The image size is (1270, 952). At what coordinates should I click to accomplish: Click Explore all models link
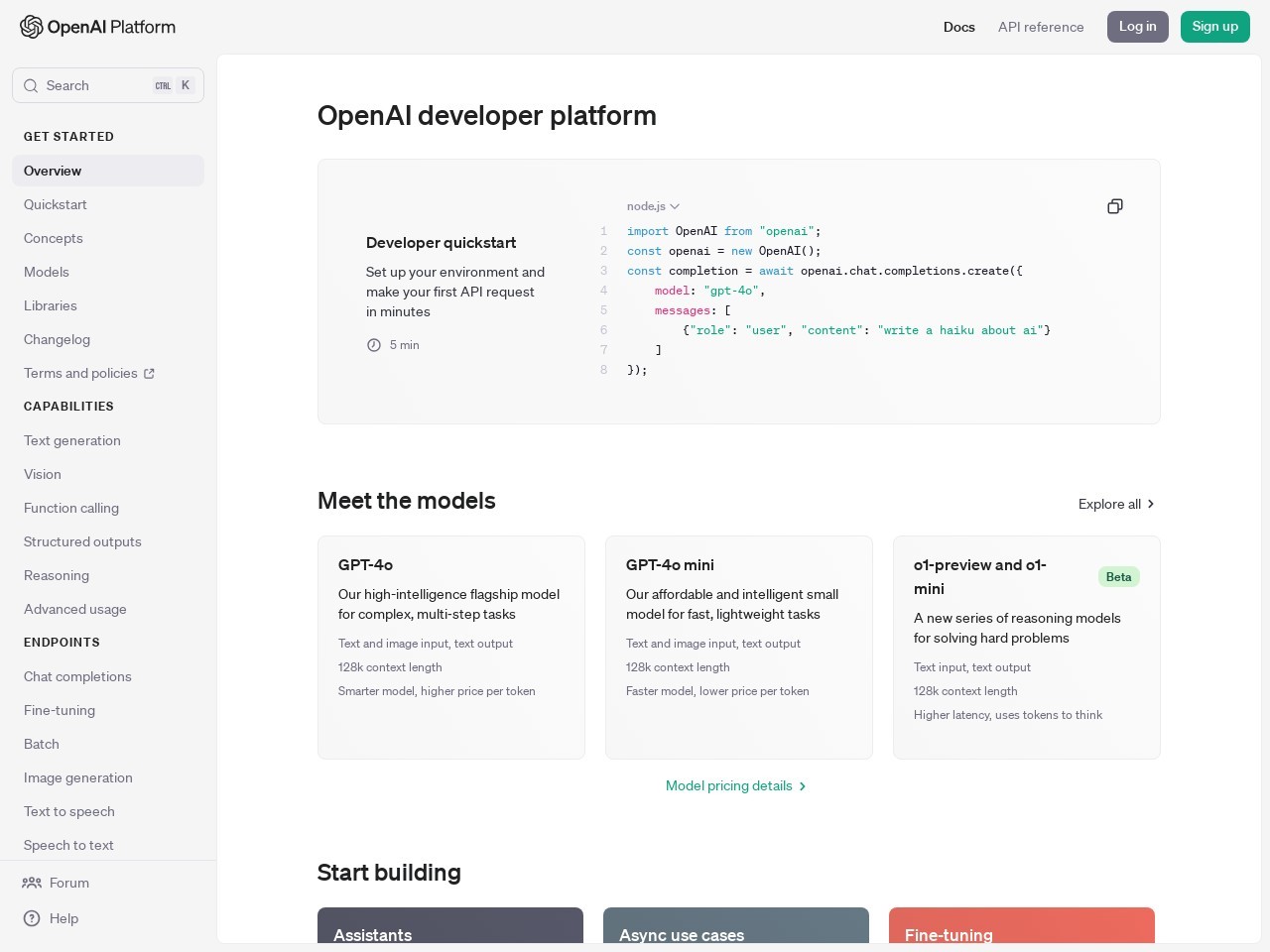pyautogui.click(x=1116, y=504)
